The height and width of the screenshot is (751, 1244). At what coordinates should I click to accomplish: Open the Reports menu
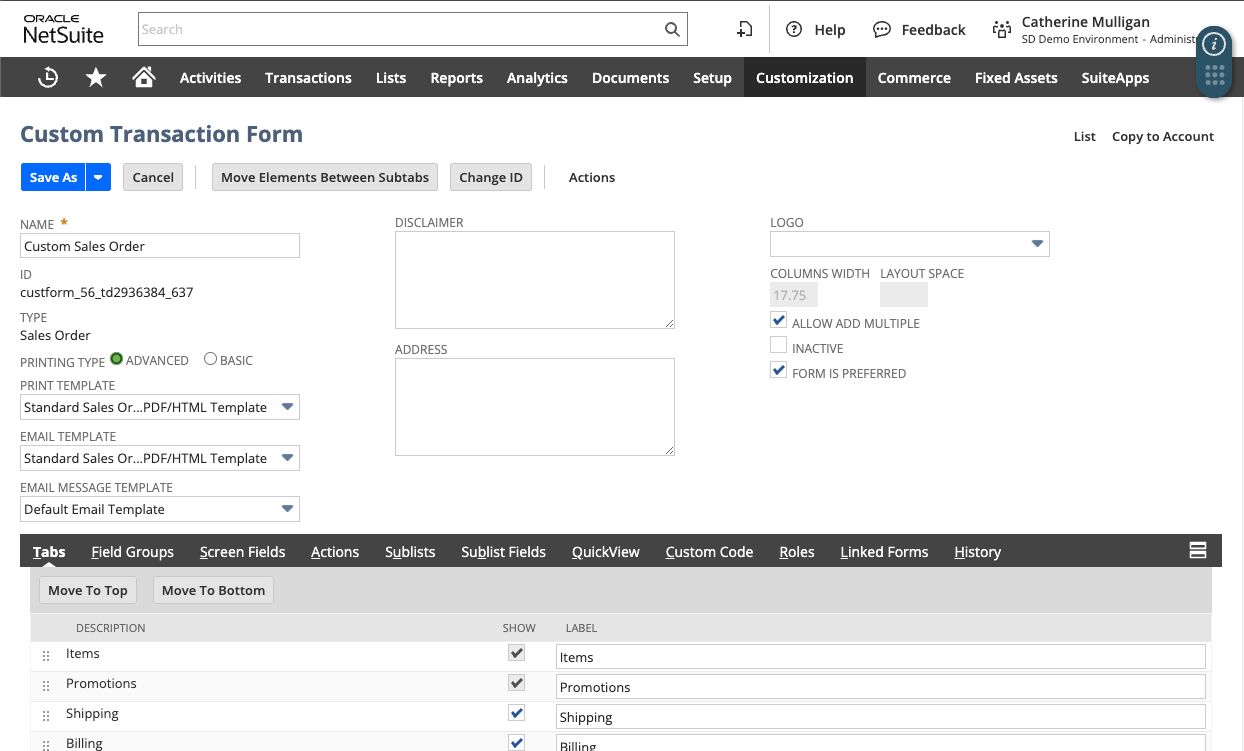(456, 77)
